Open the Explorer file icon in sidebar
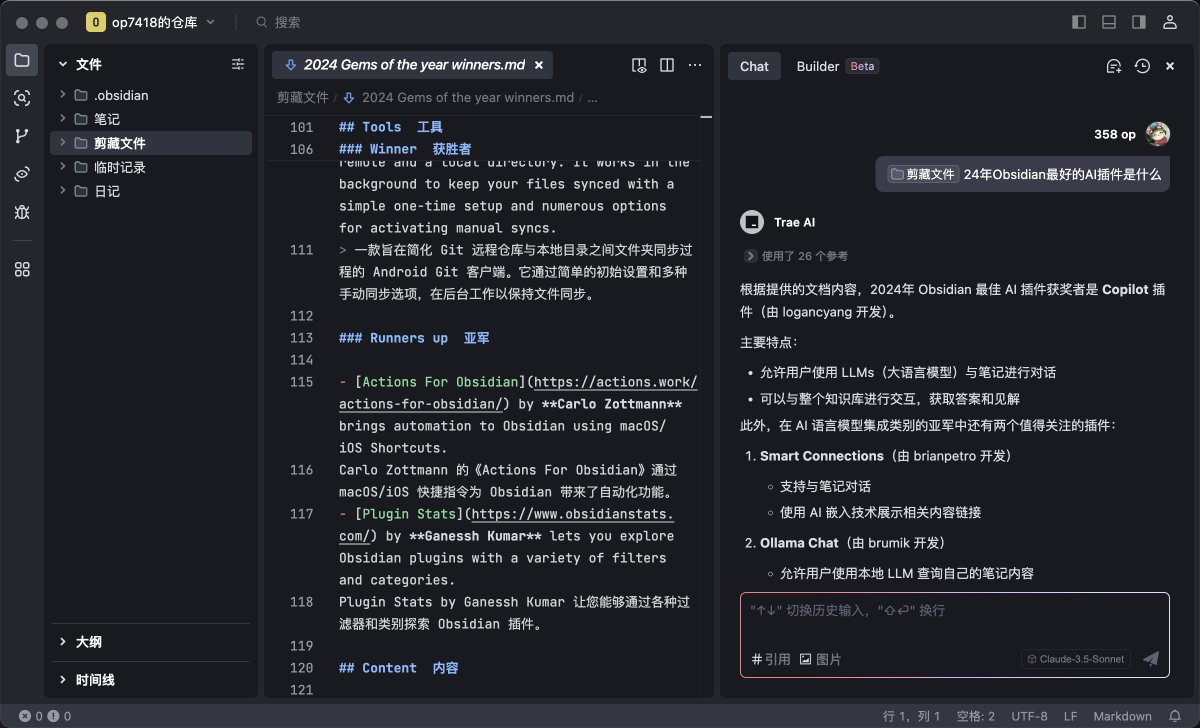The image size is (1200, 728). point(22,60)
